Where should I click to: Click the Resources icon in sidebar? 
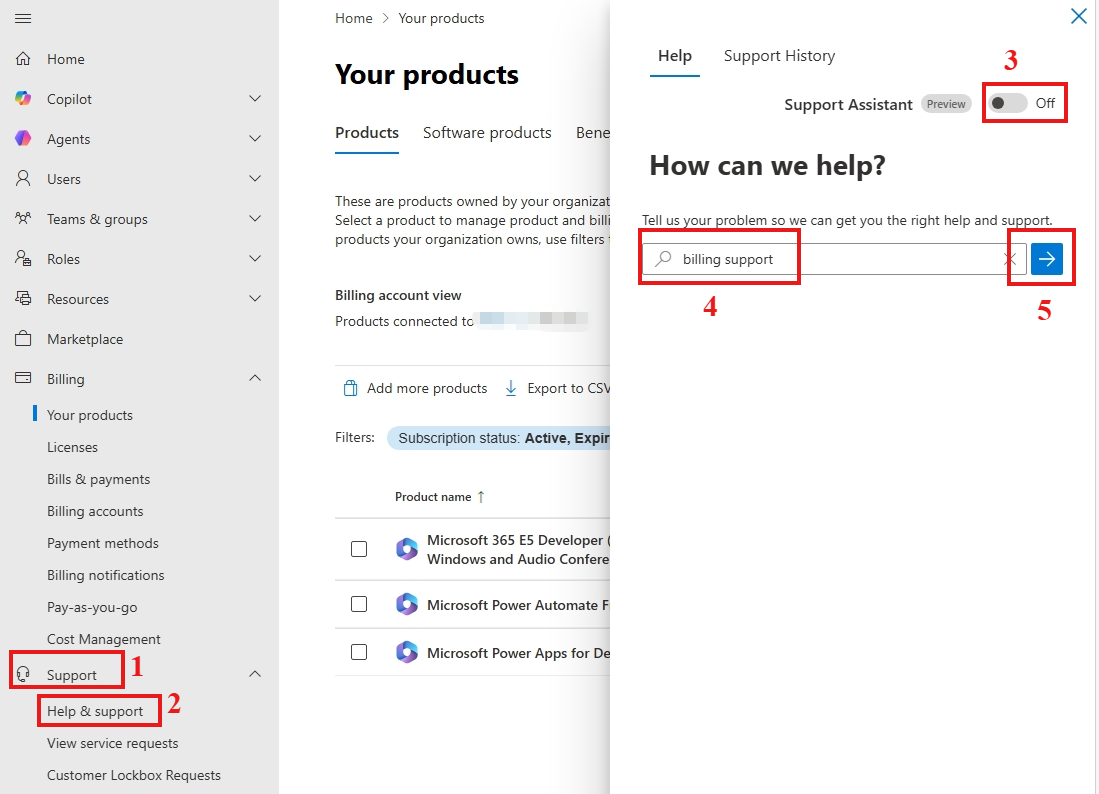23,299
